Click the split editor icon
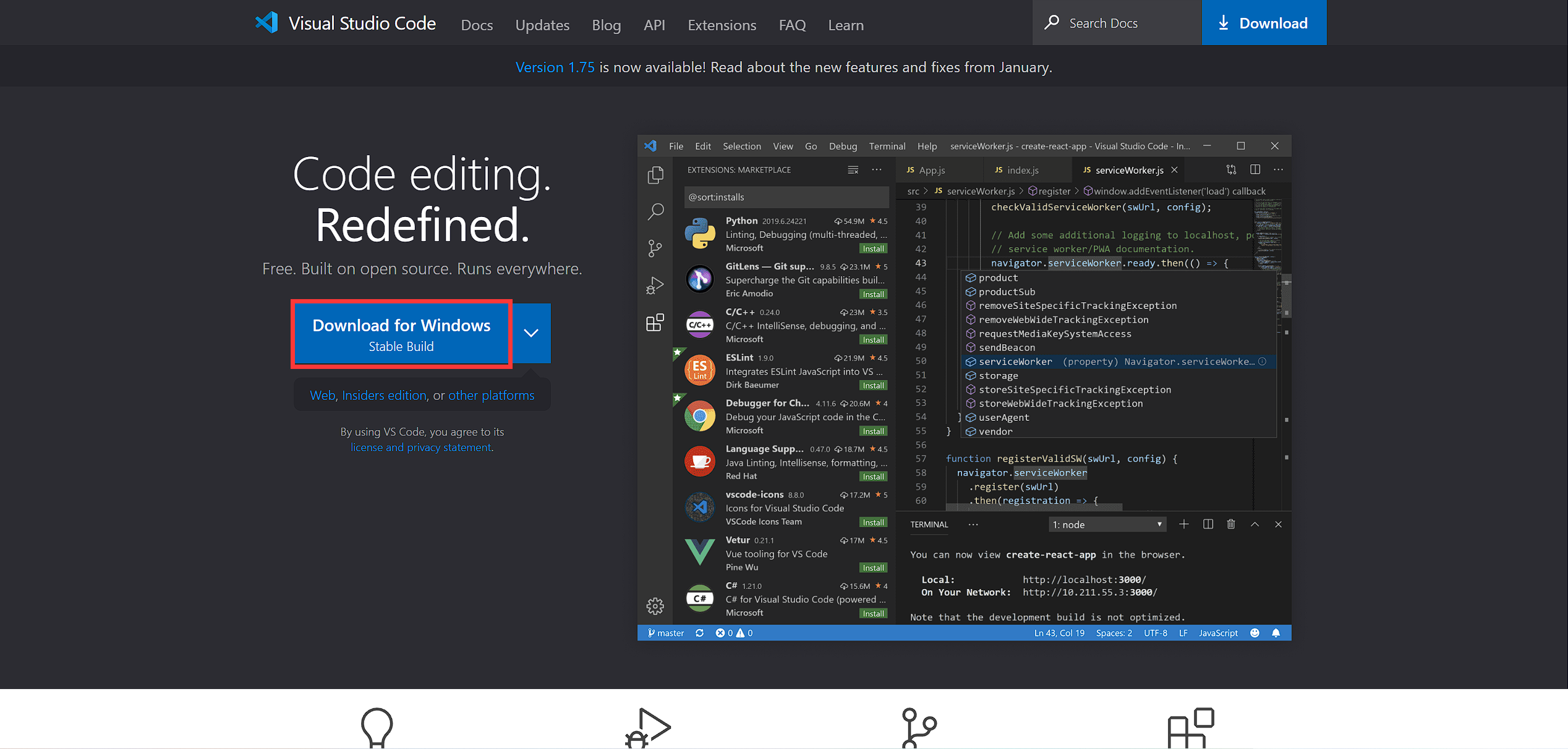1568x749 pixels. tap(1255, 169)
